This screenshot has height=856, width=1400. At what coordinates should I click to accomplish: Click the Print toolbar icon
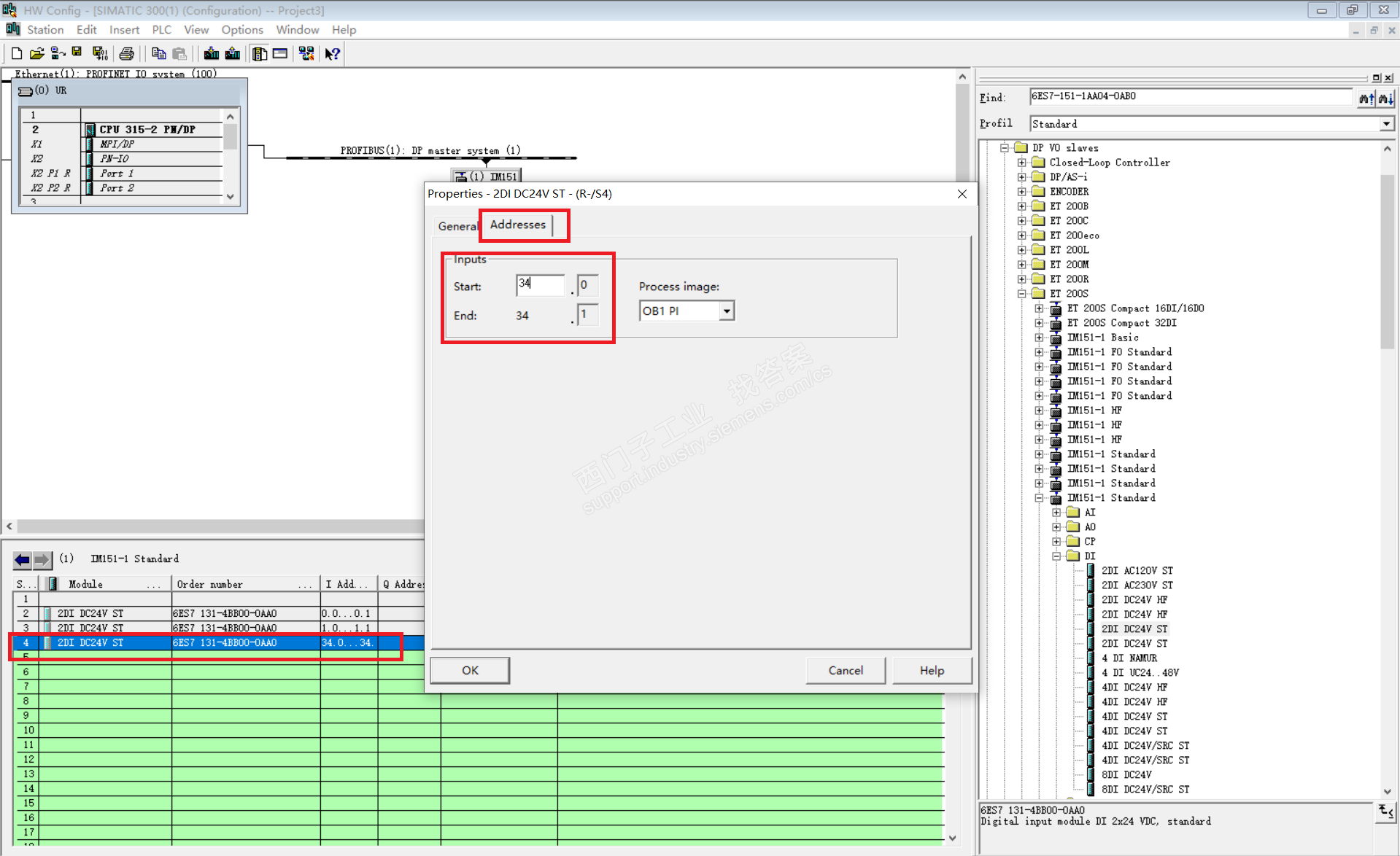coord(127,53)
